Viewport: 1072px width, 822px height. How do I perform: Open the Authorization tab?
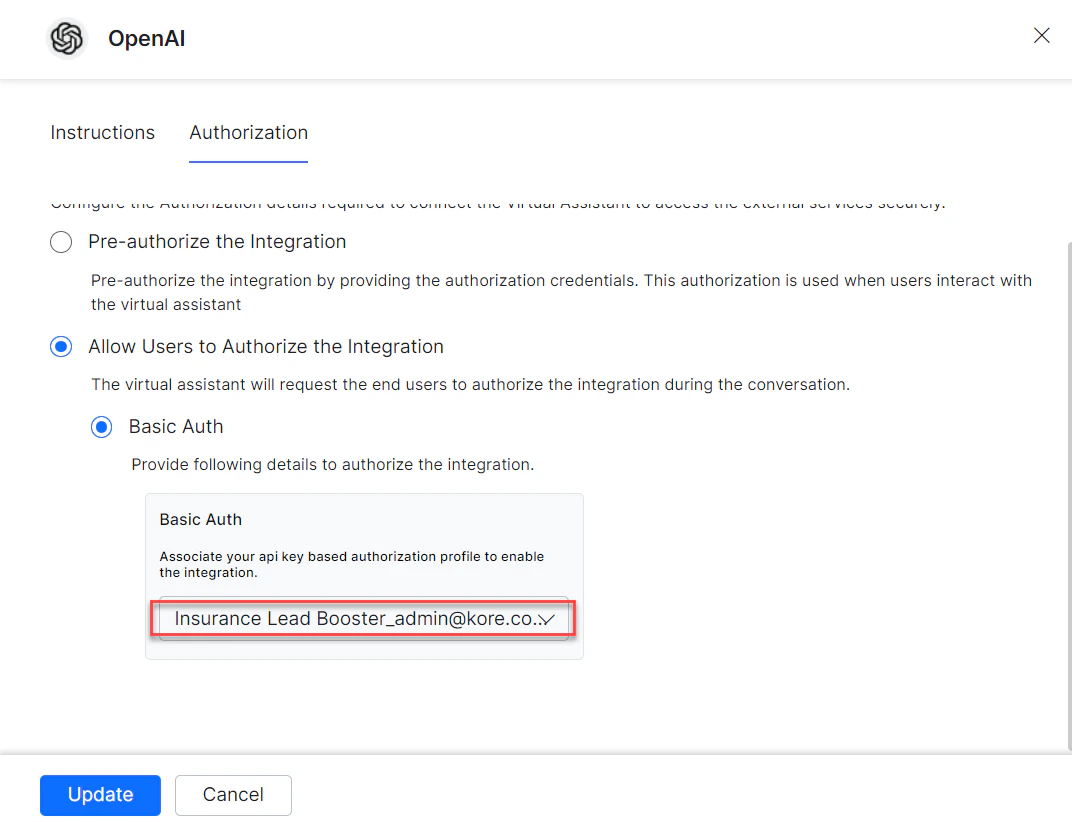coord(248,132)
